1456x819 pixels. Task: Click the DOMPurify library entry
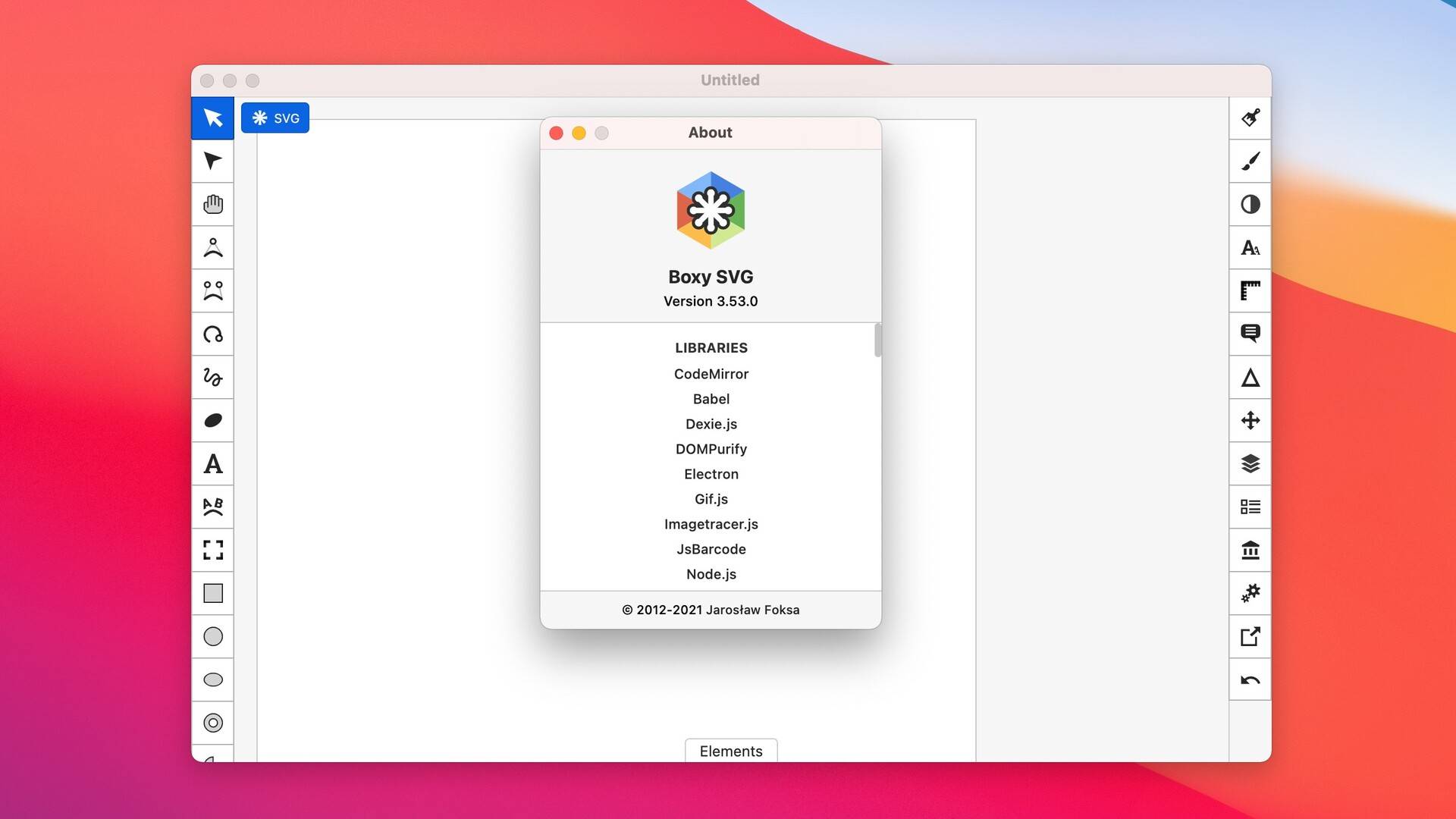click(711, 449)
